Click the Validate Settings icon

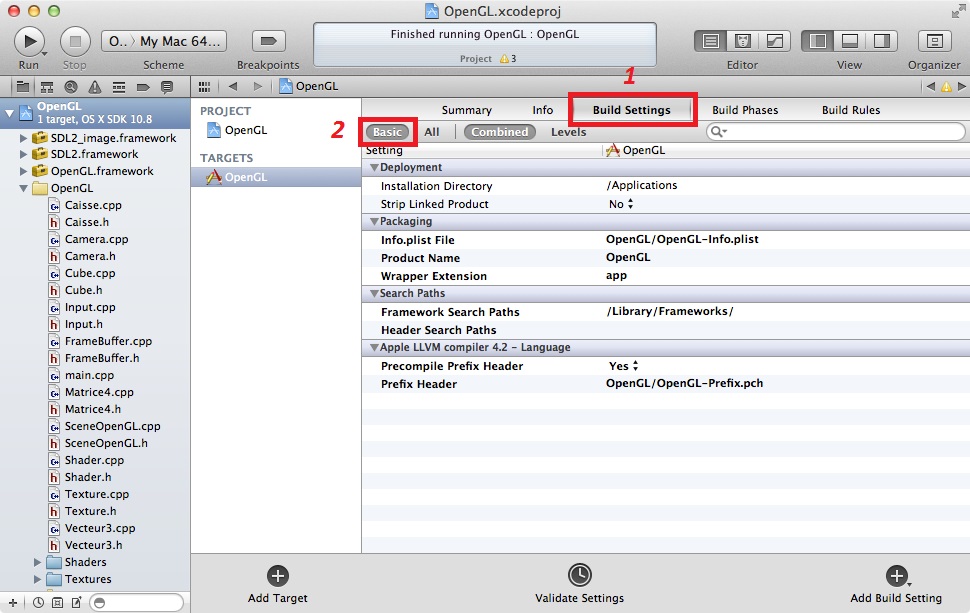pos(579,576)
